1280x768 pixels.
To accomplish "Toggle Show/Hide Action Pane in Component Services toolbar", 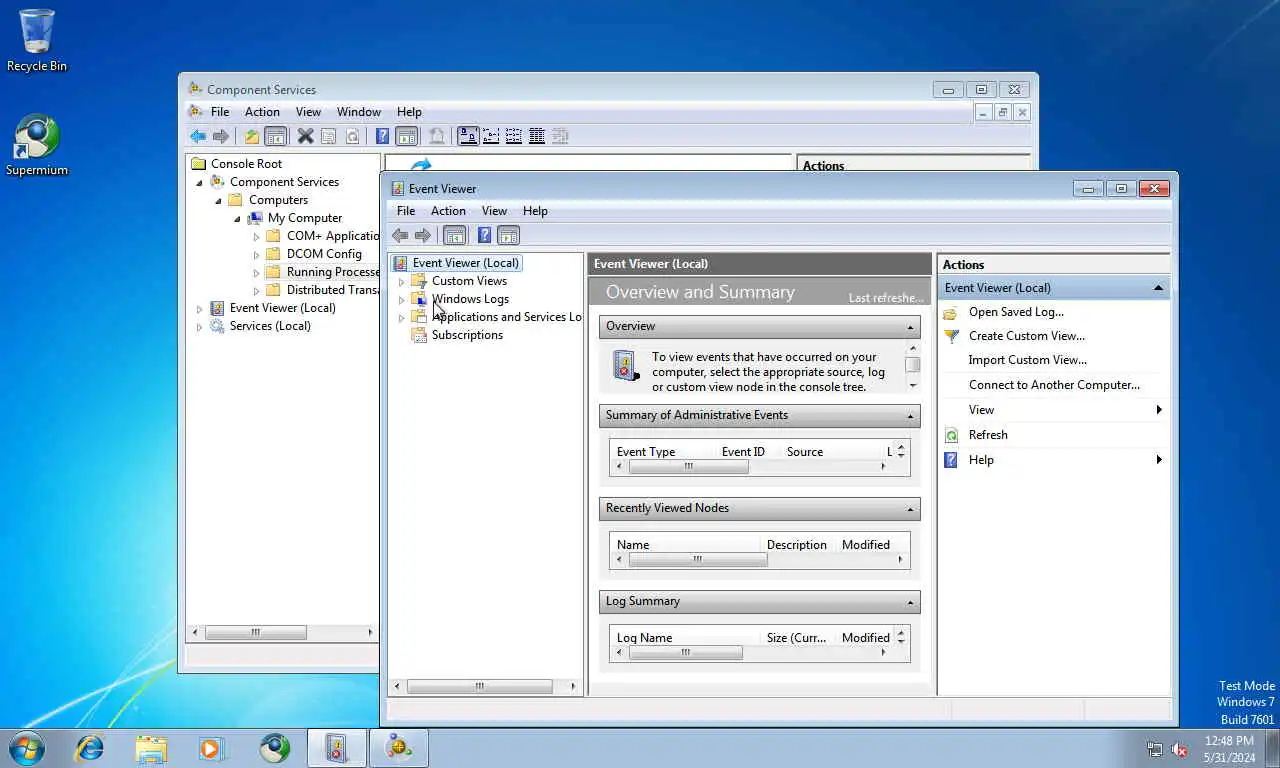I will pos(406,136).
